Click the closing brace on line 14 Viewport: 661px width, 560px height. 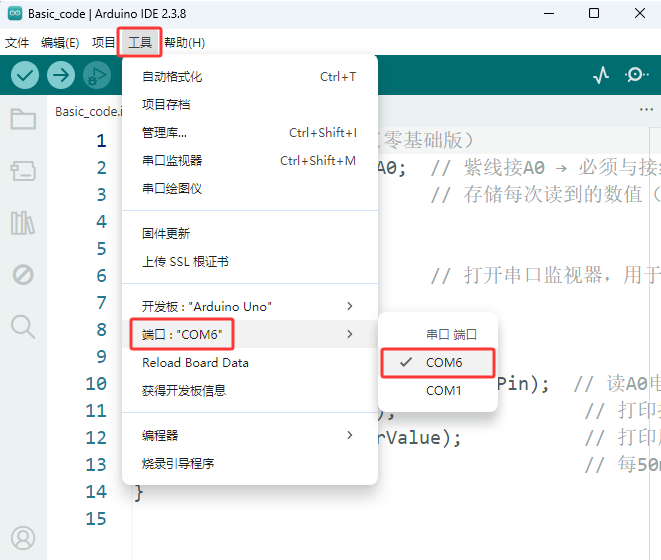[139, 493]
